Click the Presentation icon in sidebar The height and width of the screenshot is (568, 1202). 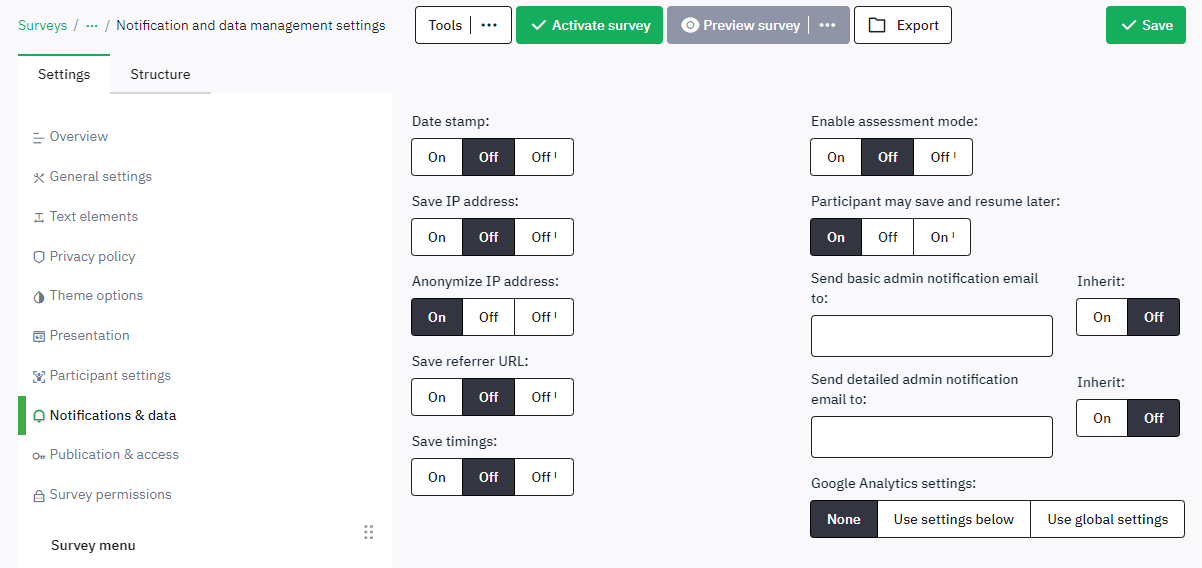[x=39, y=336]
